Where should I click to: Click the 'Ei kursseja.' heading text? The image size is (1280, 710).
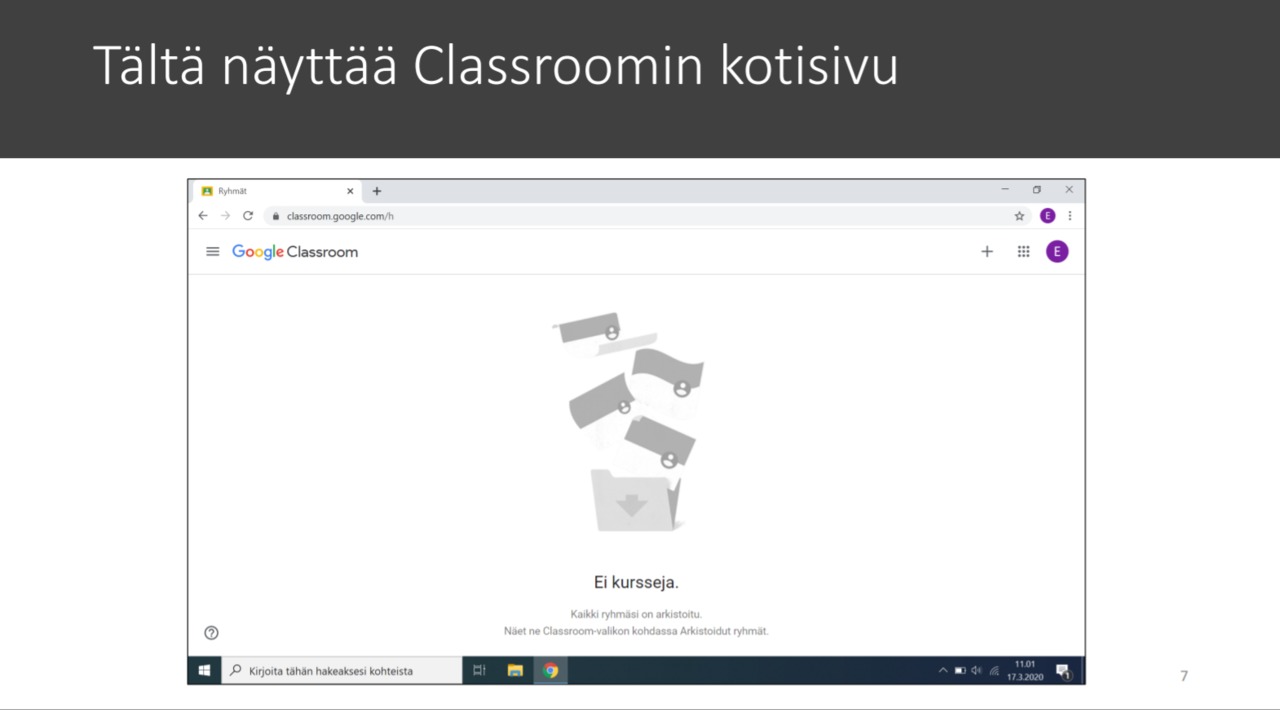[x=636, y=582]
